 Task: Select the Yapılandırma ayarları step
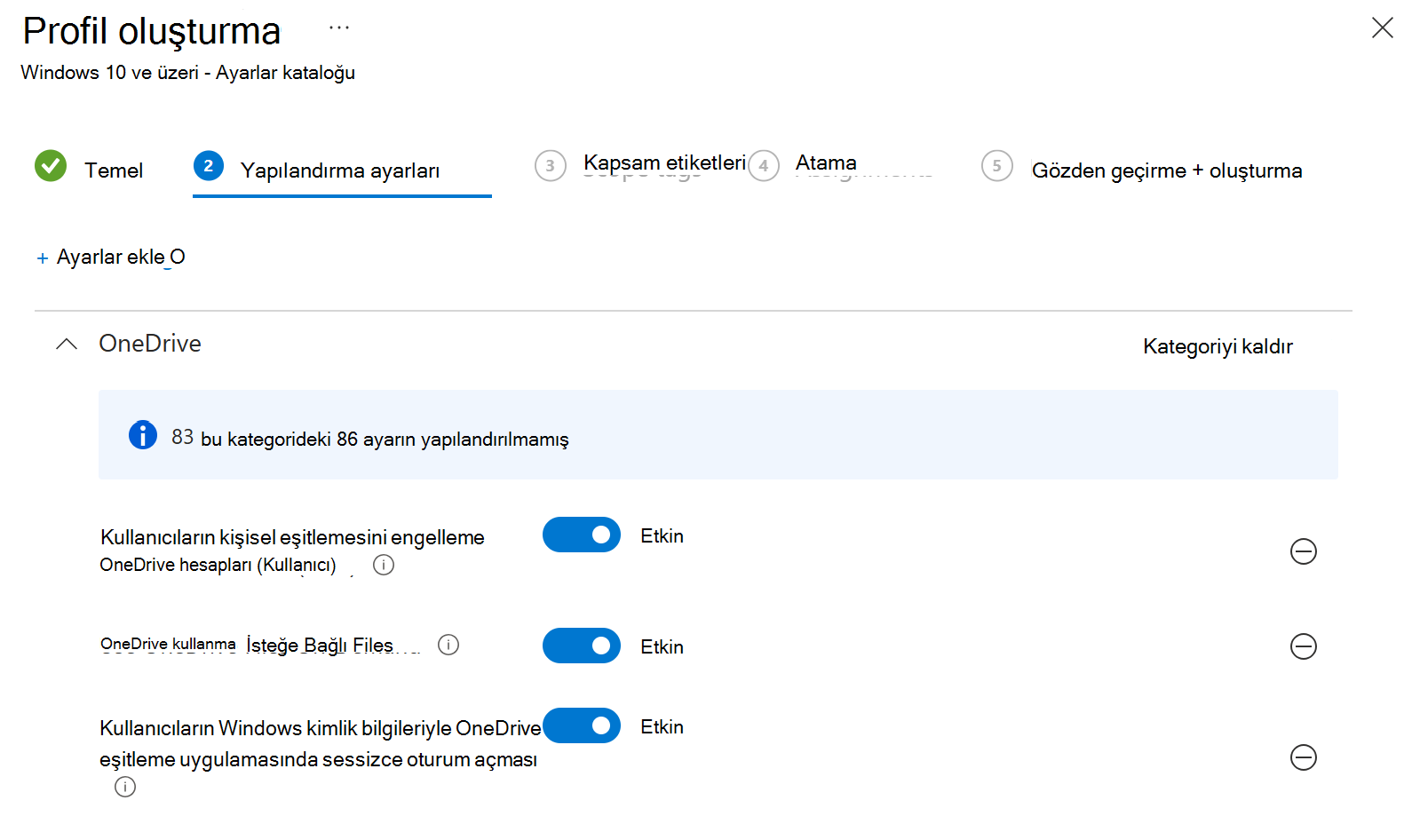coord(340,170)
